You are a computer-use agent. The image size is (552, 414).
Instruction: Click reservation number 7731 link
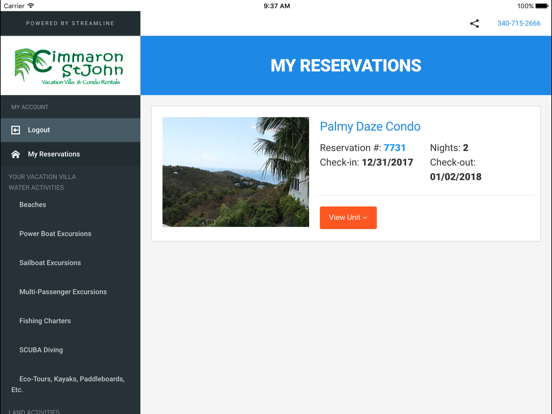click(x=395, y=148)
